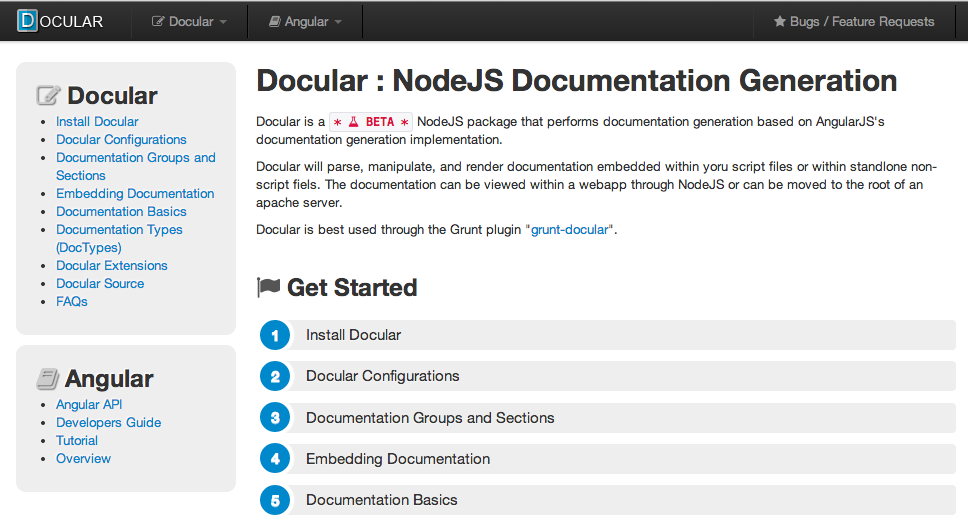Open the Docular Source sidebar link
The height and width of the screenshot is (523, 968).
point(100,283)
